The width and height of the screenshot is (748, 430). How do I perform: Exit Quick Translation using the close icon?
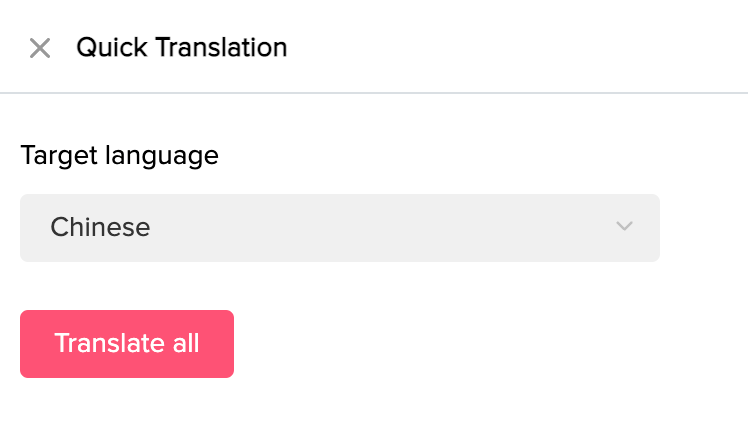[x=40, y=48]
